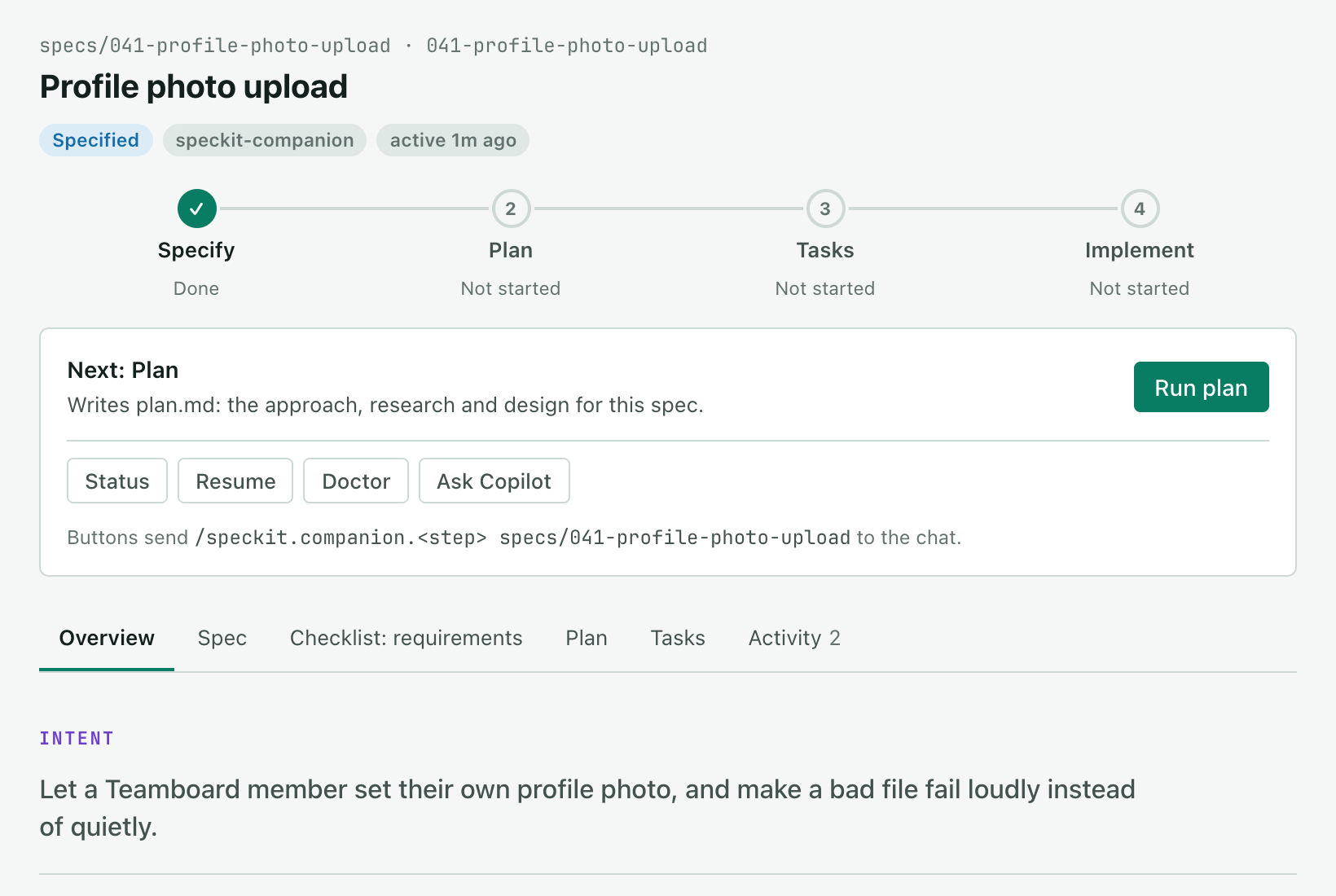Click the Let a Teamboard member intent paragraph
The image size is (1336, 896).
[x=587, y=808]
